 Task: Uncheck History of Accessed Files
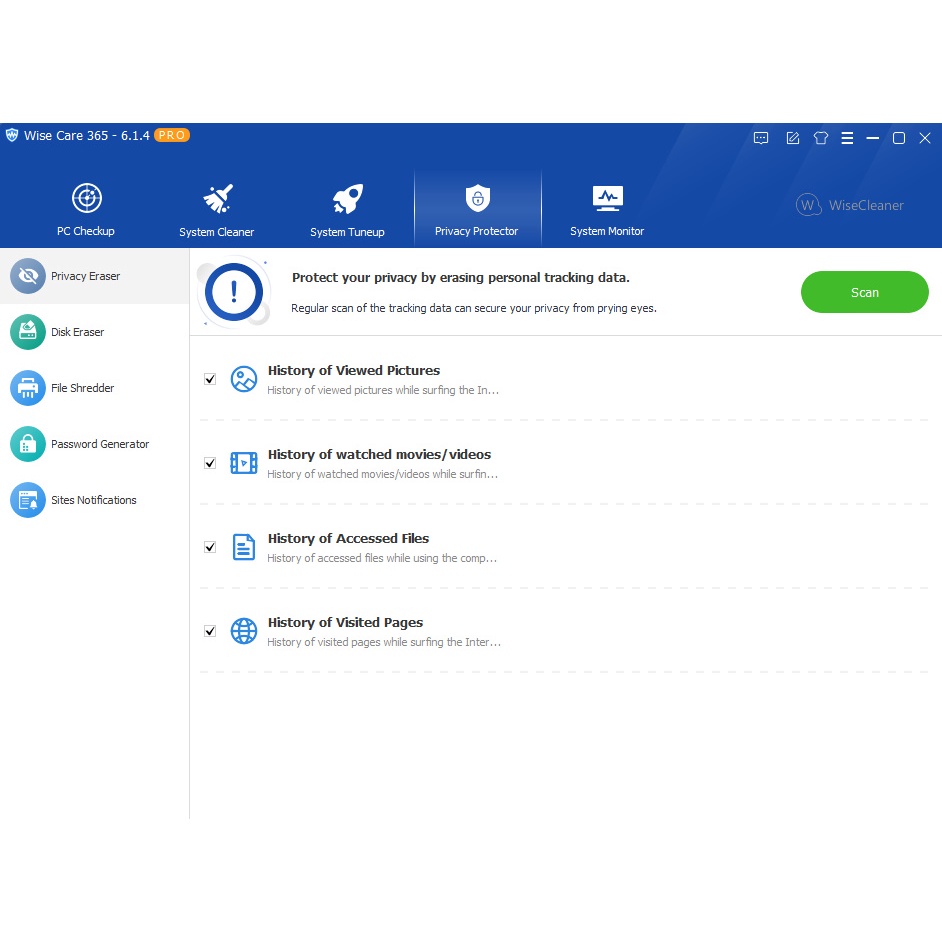pyautogui.click(x=210, y=547)
